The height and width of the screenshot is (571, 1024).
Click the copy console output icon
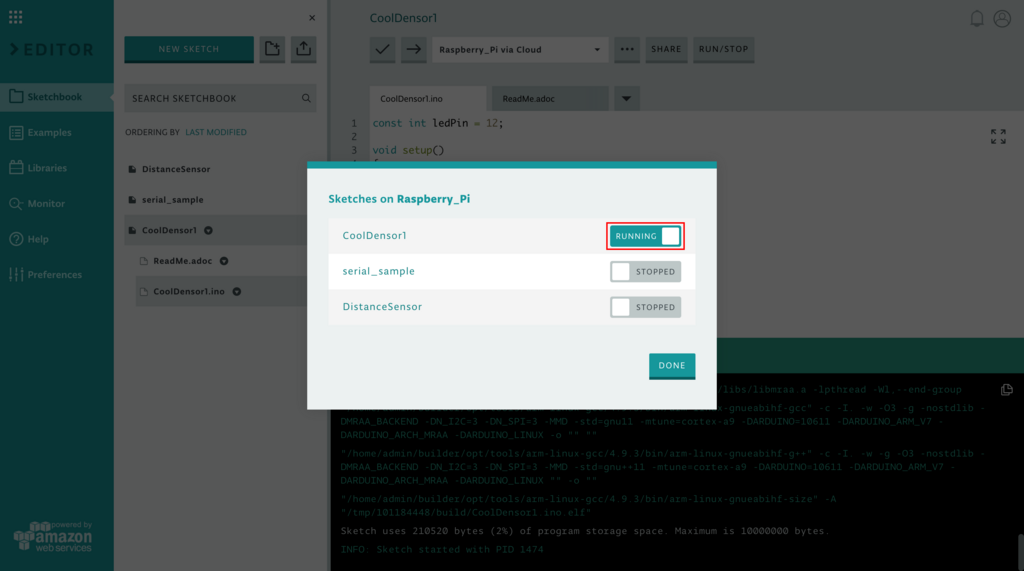(1007, 390)
